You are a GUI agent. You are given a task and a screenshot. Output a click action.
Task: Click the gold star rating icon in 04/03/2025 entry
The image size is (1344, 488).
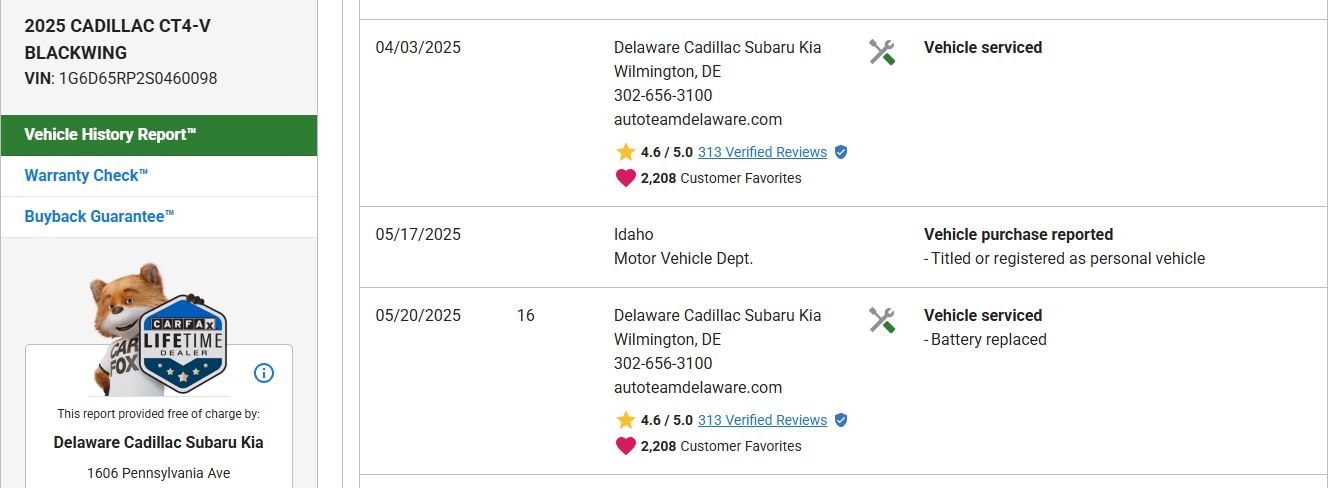[x=626, y=152]
